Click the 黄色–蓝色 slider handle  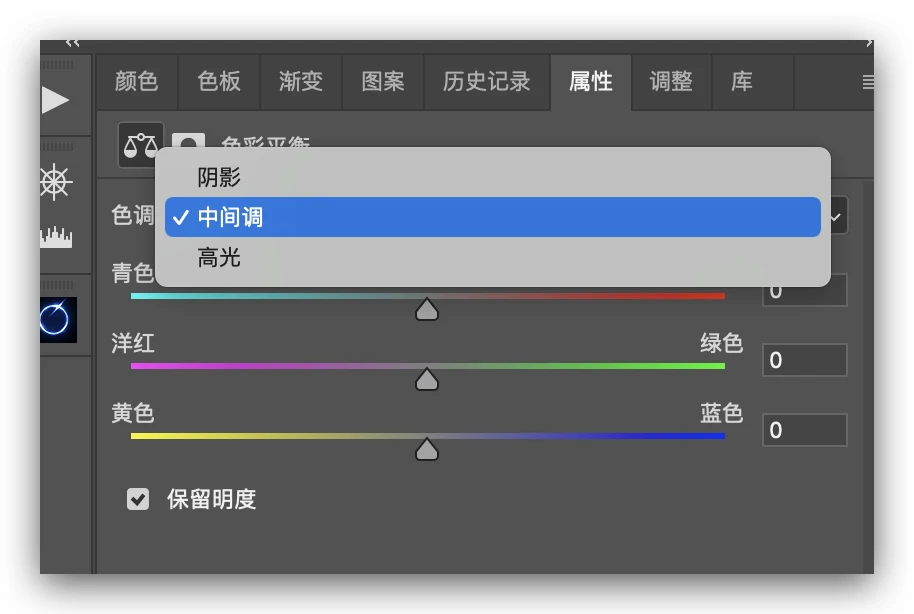(x=427, y=450)
